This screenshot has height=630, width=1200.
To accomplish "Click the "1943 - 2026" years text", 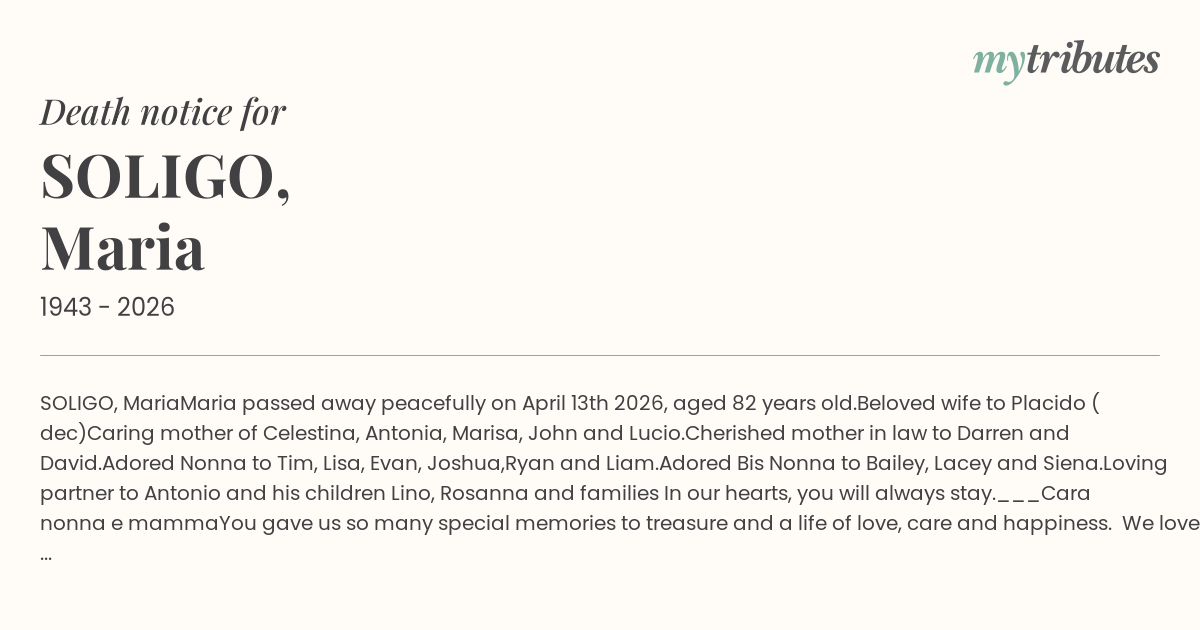I will (x=107, y=308).
